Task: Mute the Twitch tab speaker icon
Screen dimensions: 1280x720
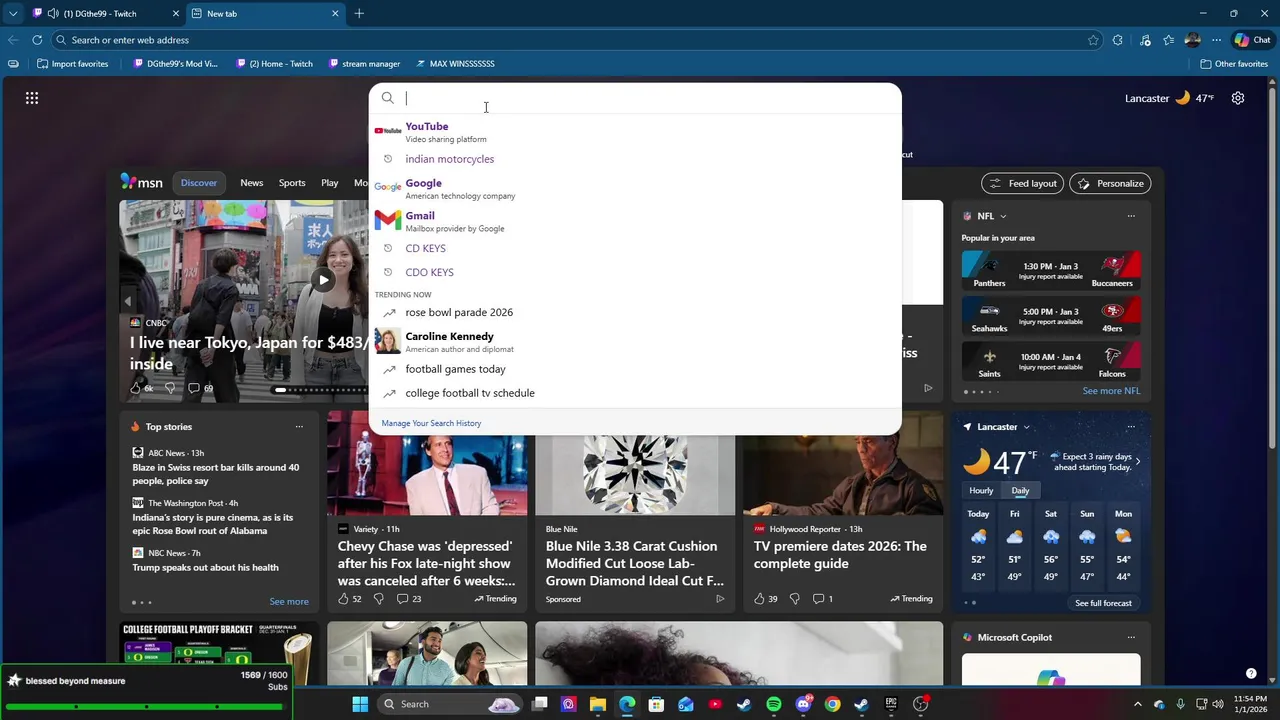Action: click(x=52, y=14)
